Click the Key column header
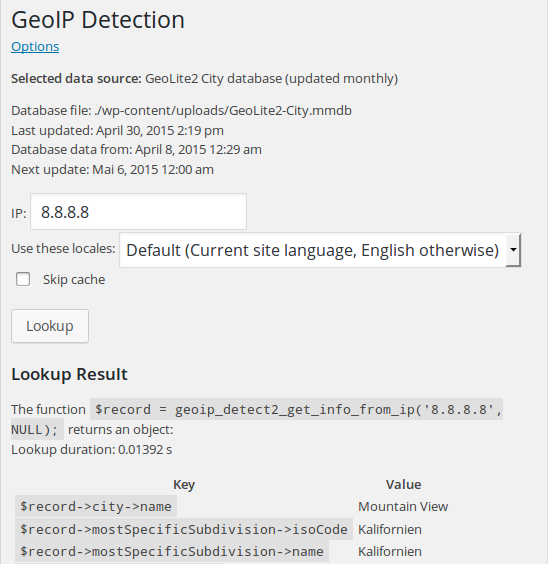The width and height of the screenshot is (548, 564). tap(184, 485)
